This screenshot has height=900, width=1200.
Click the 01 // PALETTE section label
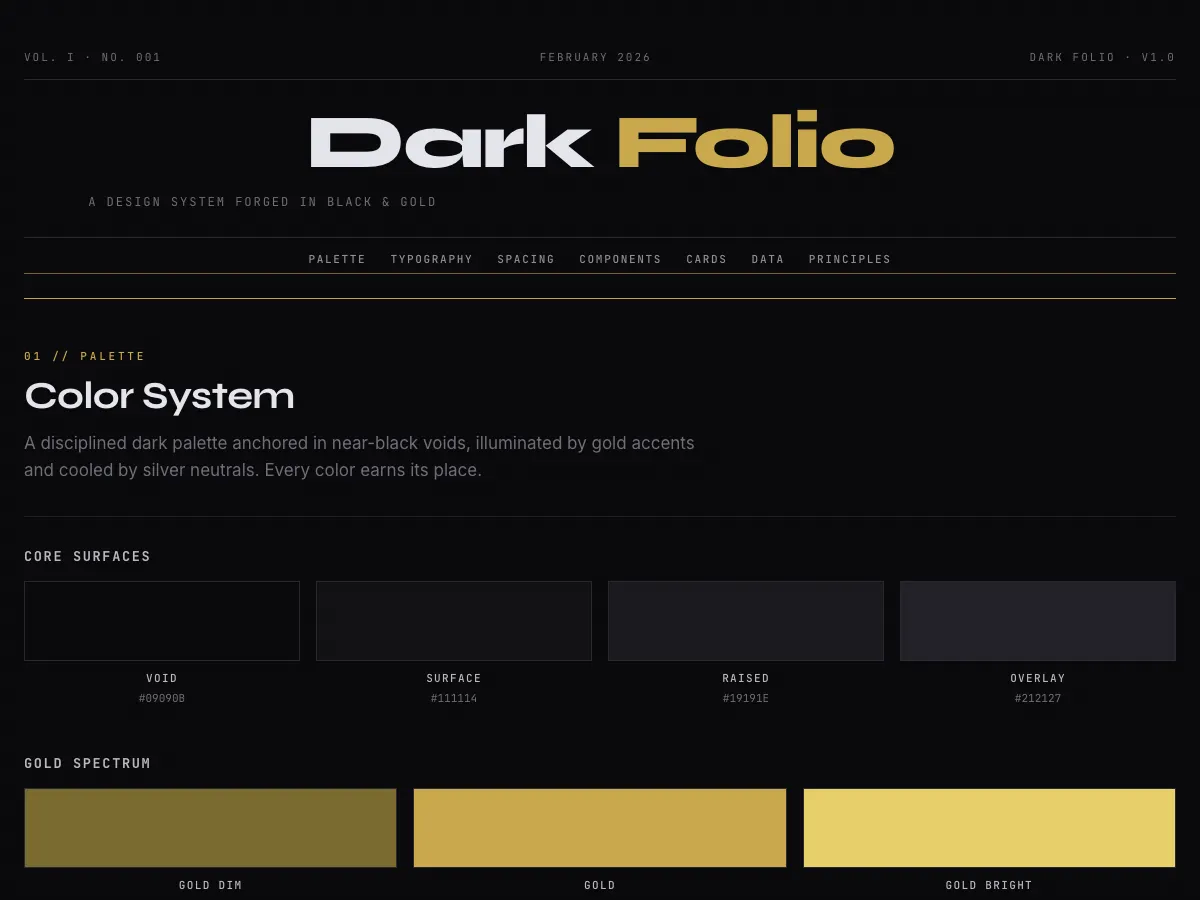coord(85,355)
